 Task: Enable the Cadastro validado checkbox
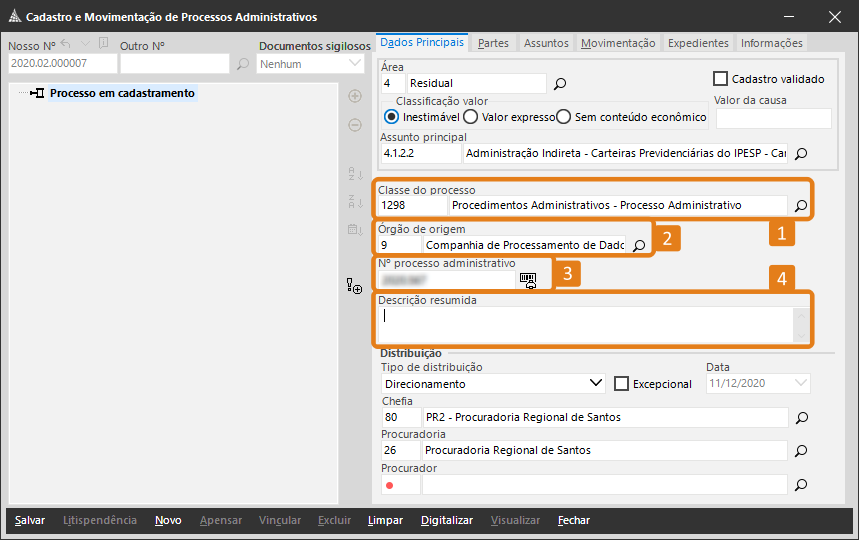[x=720, y=79]
